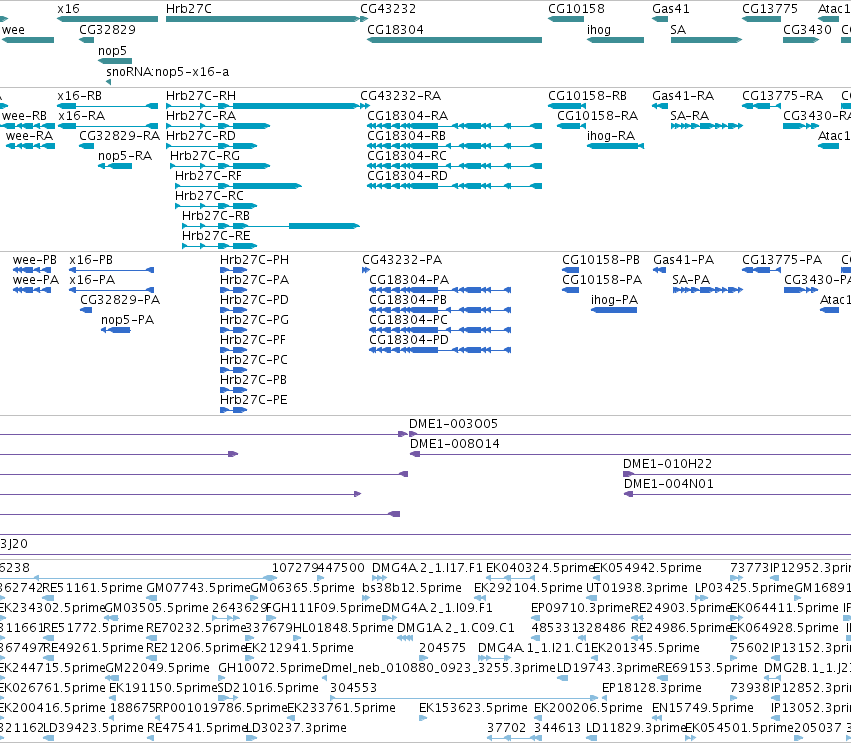Select the EK233761.5prime EST label
The width and height of the screenshot is (851, 743).
tap(341, 708)
